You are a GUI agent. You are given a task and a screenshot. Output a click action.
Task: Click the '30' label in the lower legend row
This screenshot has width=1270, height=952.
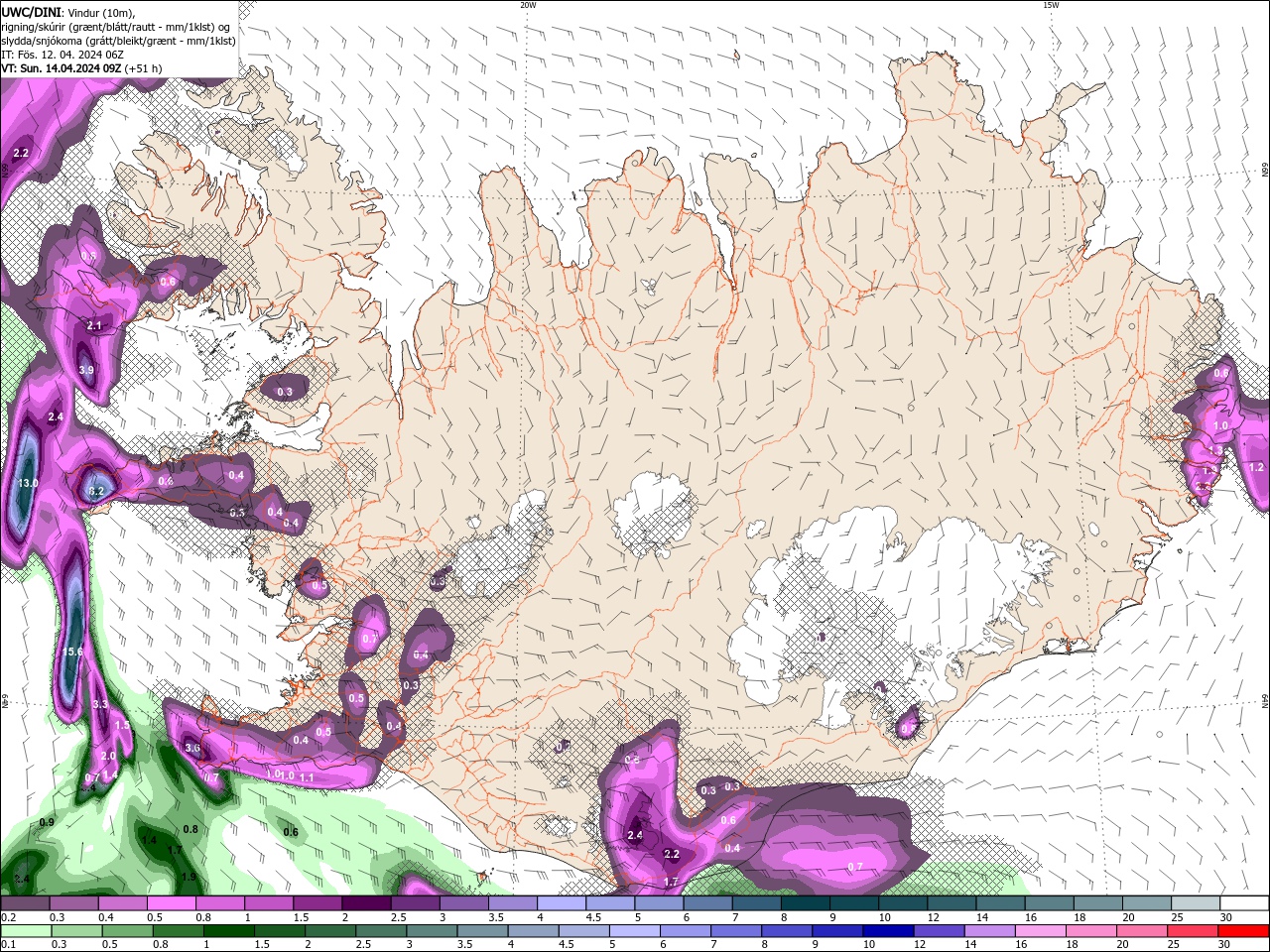1226,943
